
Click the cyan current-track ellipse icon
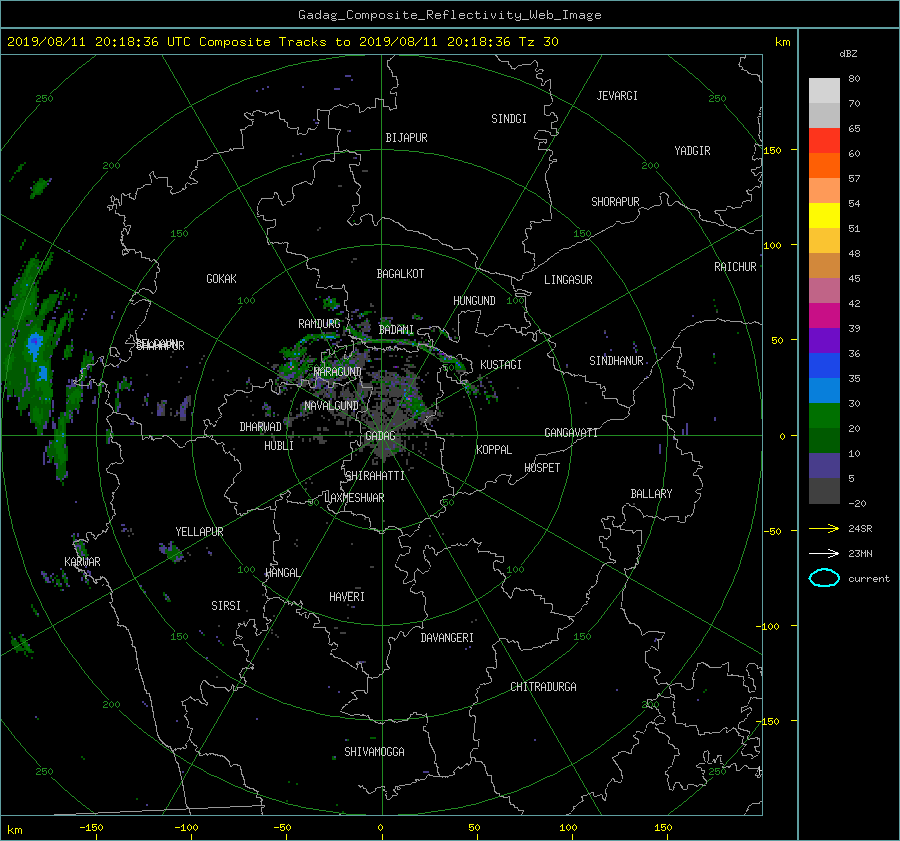pyautogui.click(x=824, y=578)
